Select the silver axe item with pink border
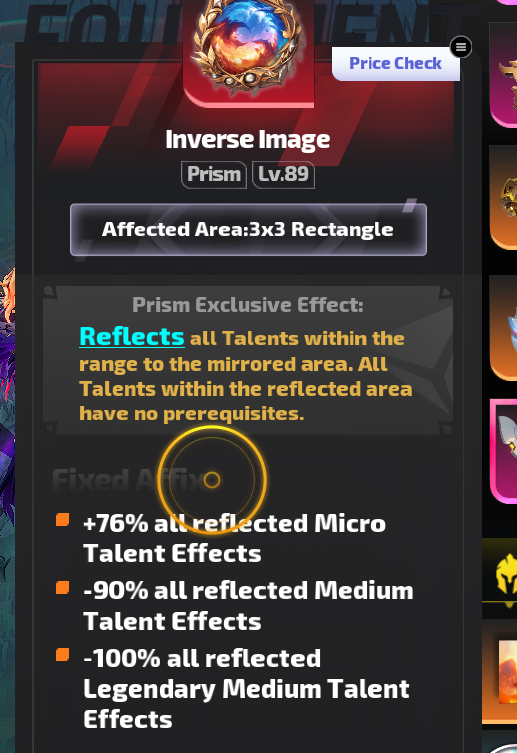This screenshot has width=517, height=753. [504, 450]
